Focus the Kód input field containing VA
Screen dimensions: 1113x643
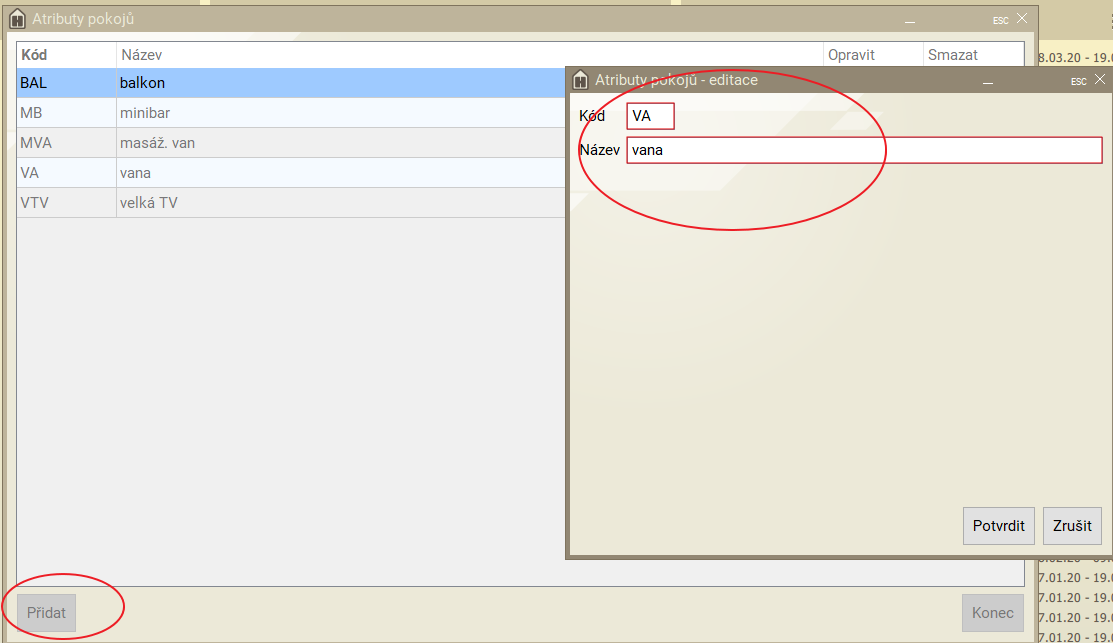click(x=650, y=116)
